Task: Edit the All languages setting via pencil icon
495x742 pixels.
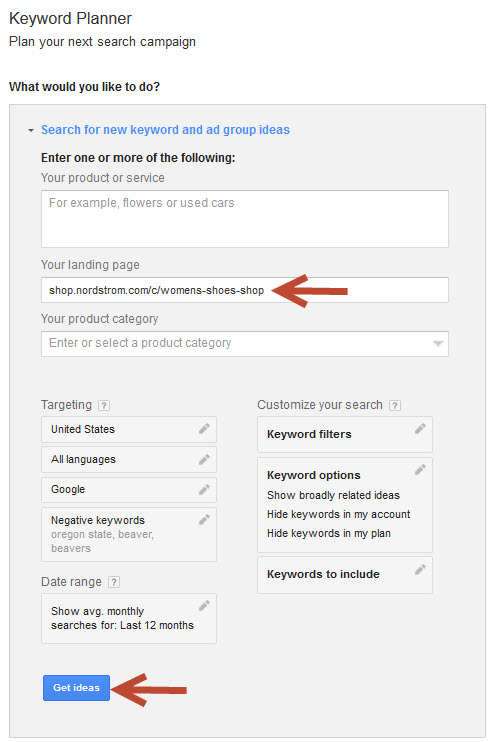Action: [204, 459]
